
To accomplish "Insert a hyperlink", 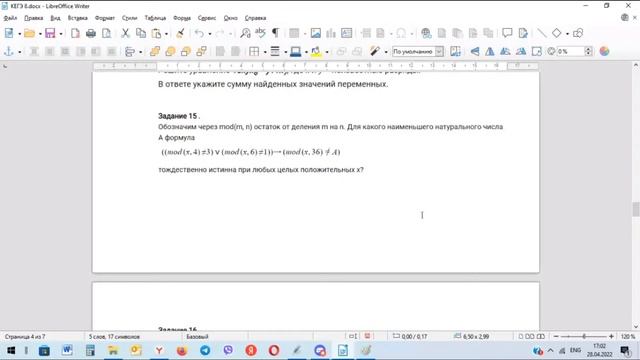I will pos(426,33).
